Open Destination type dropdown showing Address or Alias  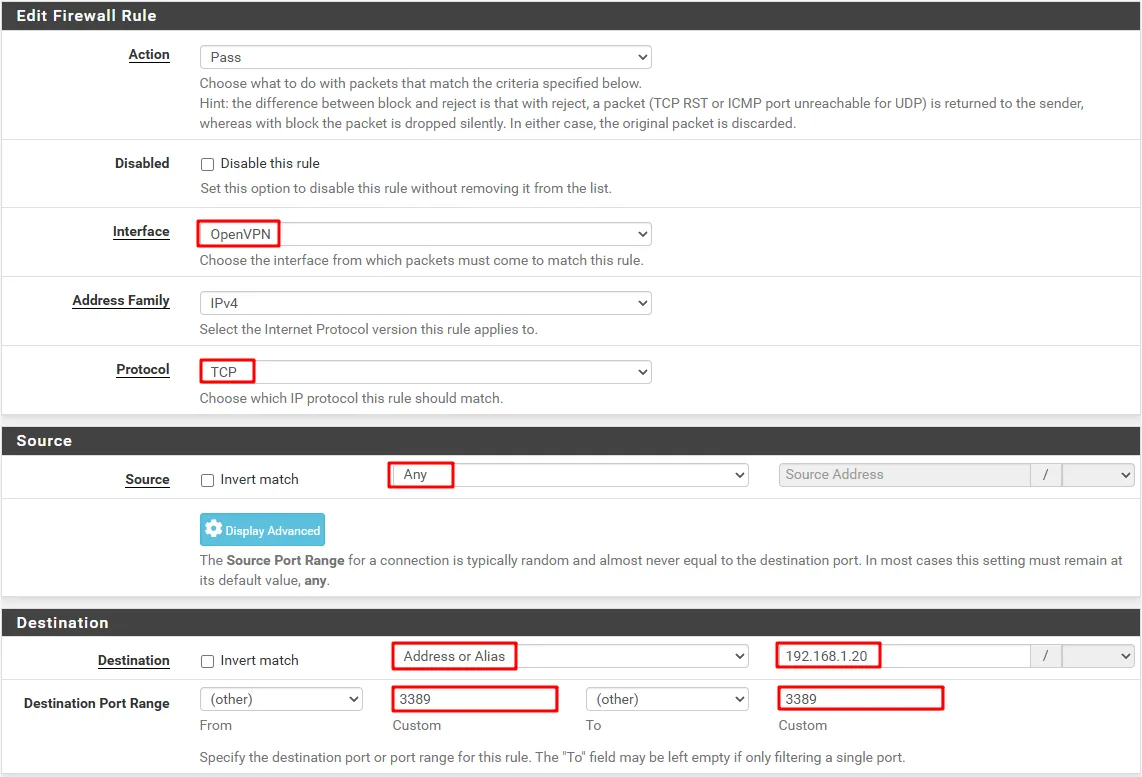pos(570,656)
